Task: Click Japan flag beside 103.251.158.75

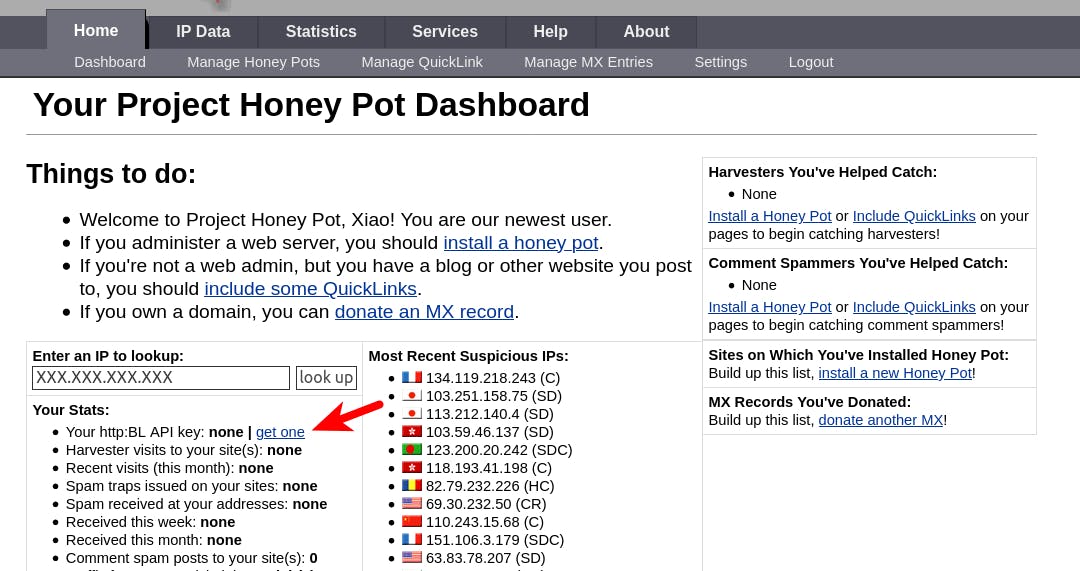Action: (x=412, y=395)
